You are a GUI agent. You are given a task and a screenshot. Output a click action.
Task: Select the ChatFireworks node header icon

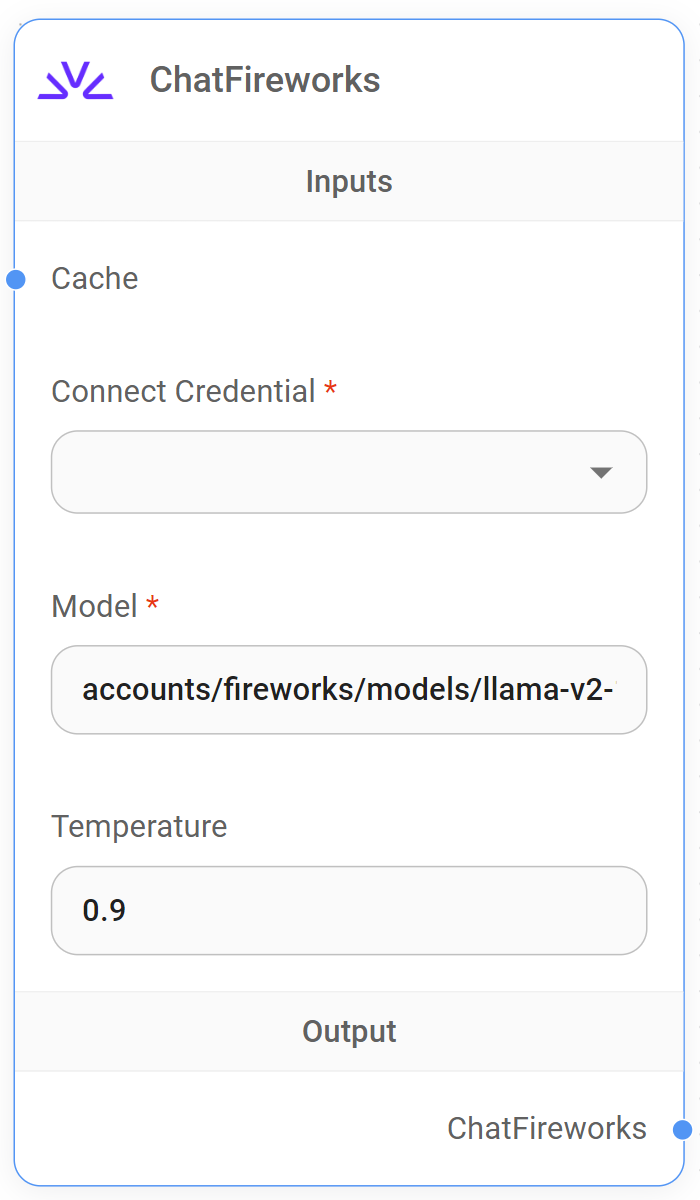click(74, 78)
